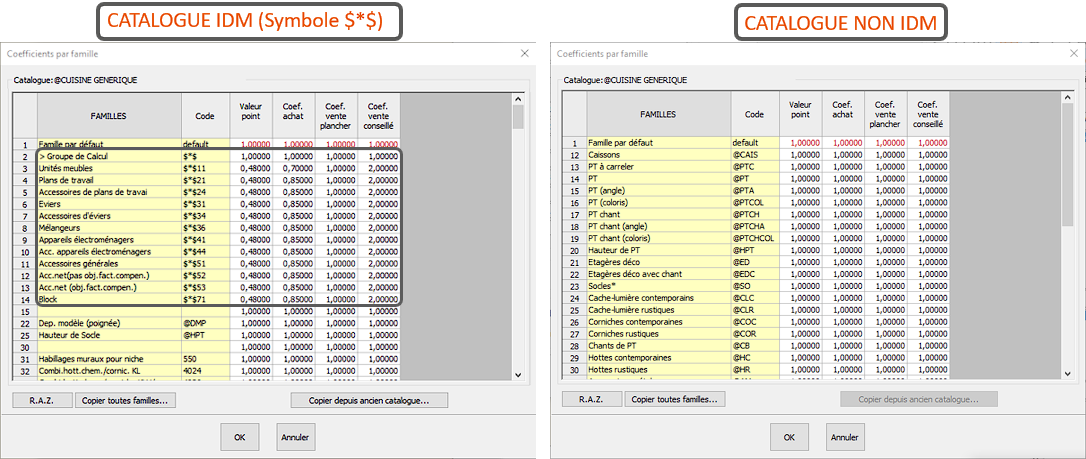The width and height of the screenshot is (1086, 459).
Task: Select the 'Accessoires générales' family cell
Action: [109, 264]
